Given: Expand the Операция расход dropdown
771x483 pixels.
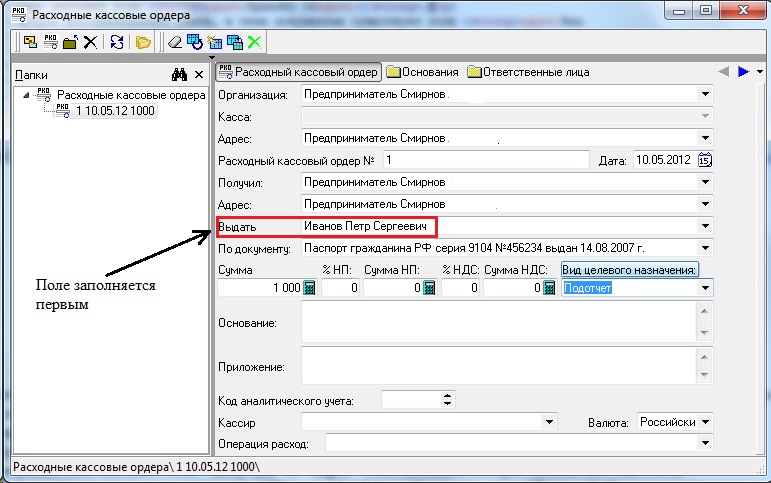Looking at the screenshot, I should [x=705, y=443].
